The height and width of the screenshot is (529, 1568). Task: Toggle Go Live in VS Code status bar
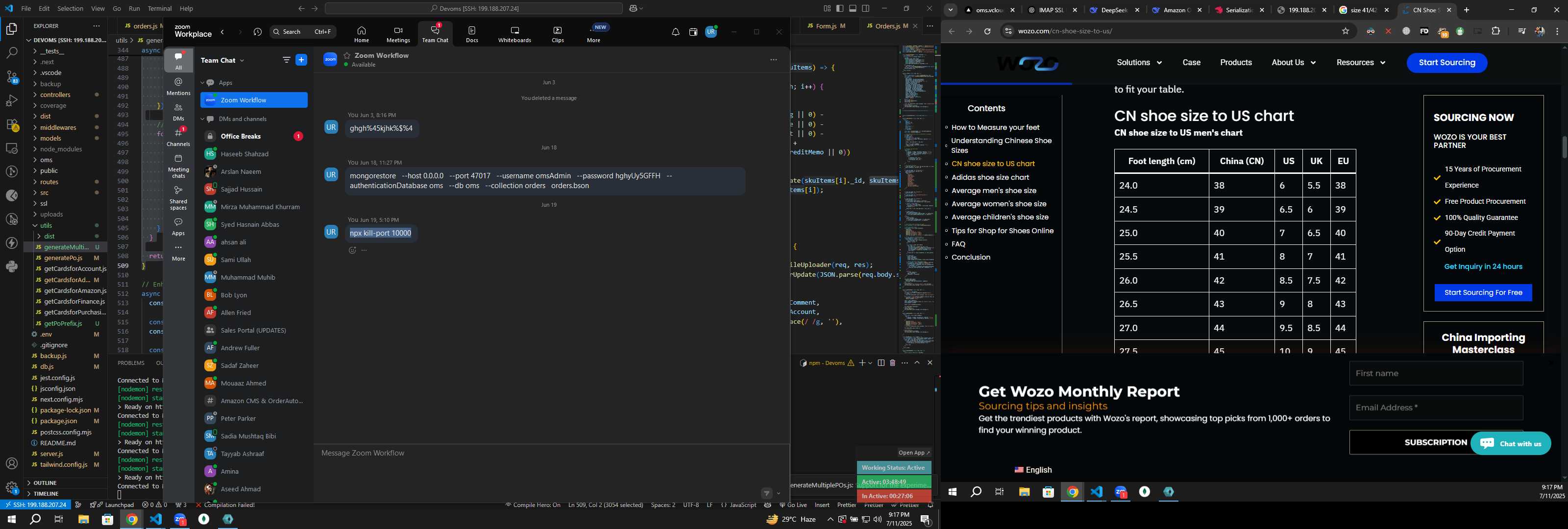point(793,505)
